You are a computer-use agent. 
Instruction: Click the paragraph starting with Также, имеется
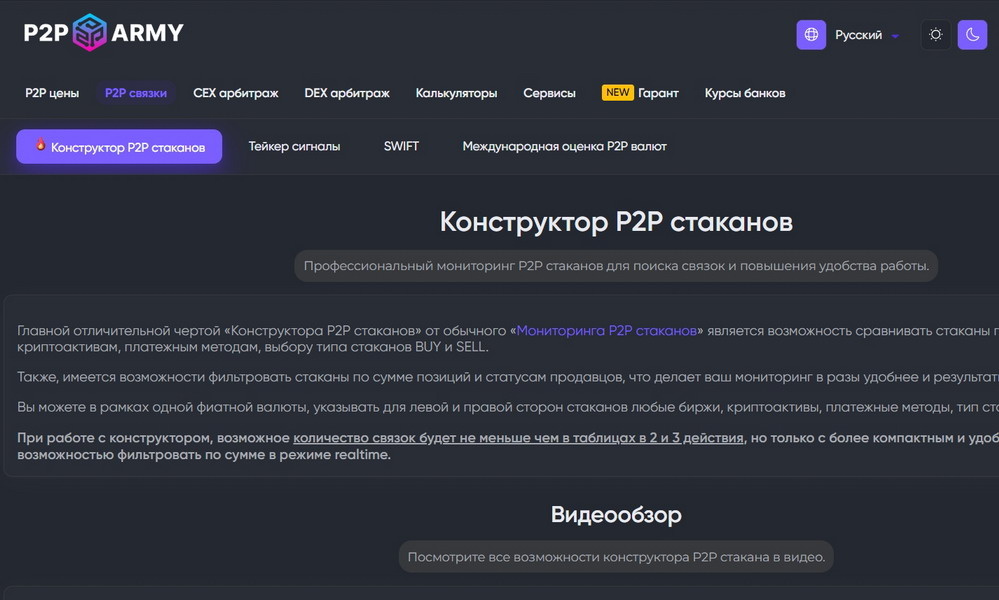click(508, 377)
